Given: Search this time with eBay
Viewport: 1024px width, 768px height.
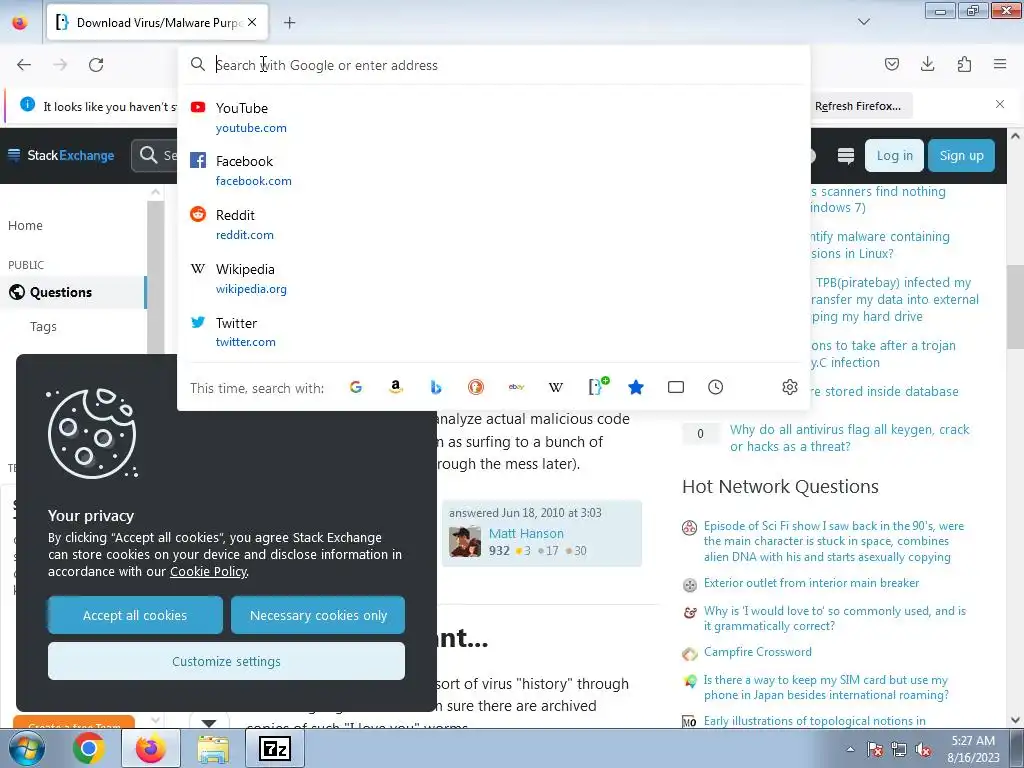Looking at the screenshot, I should click(516, 387).
